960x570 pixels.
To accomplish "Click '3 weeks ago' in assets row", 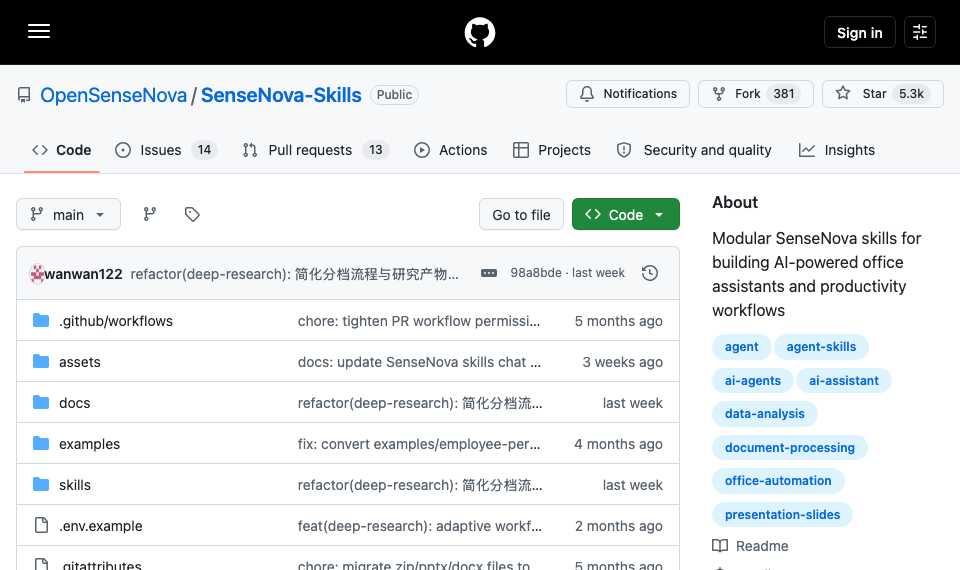I will 622,362.
